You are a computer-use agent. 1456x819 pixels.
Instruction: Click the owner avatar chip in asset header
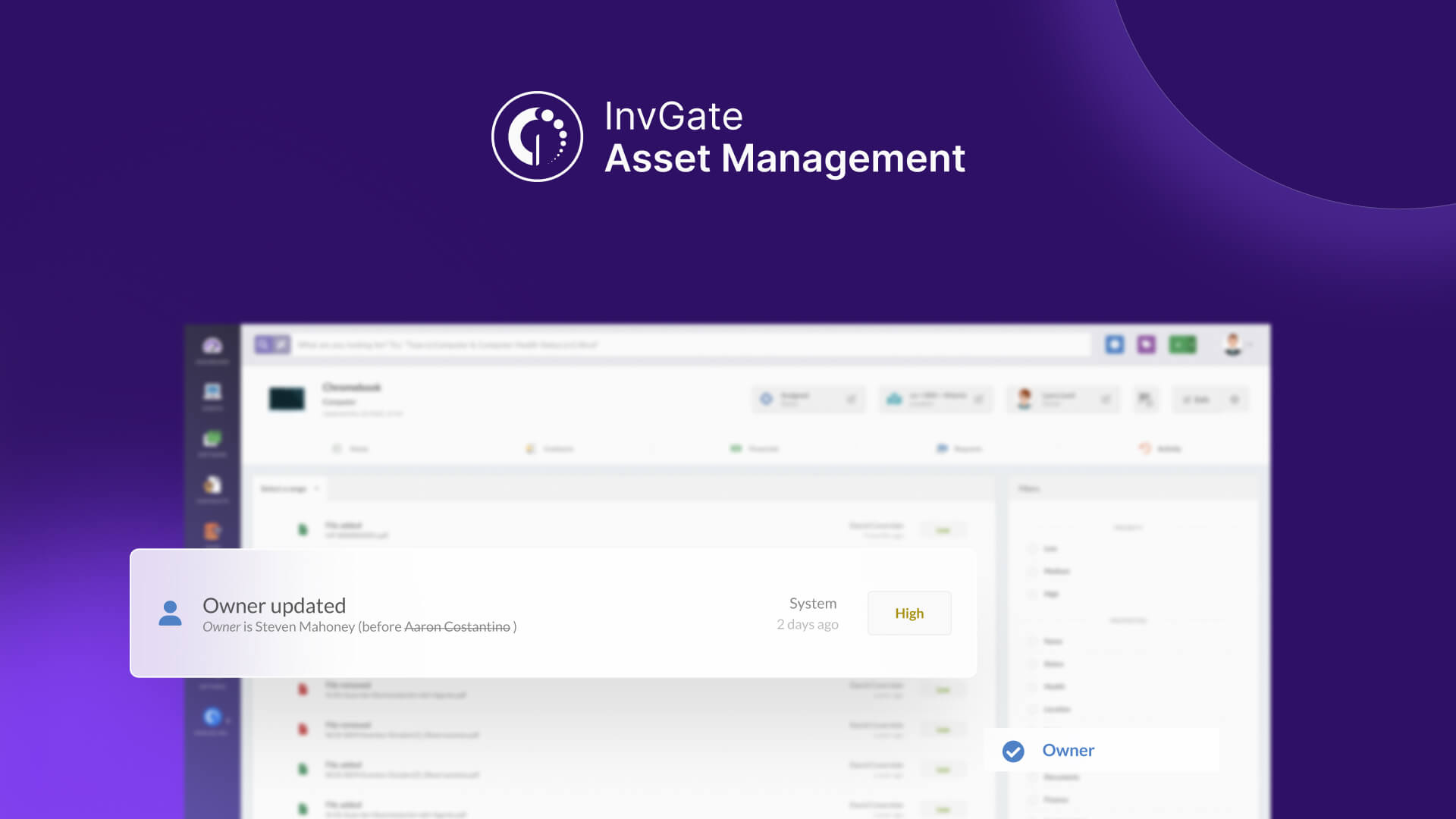point(1062,399)
